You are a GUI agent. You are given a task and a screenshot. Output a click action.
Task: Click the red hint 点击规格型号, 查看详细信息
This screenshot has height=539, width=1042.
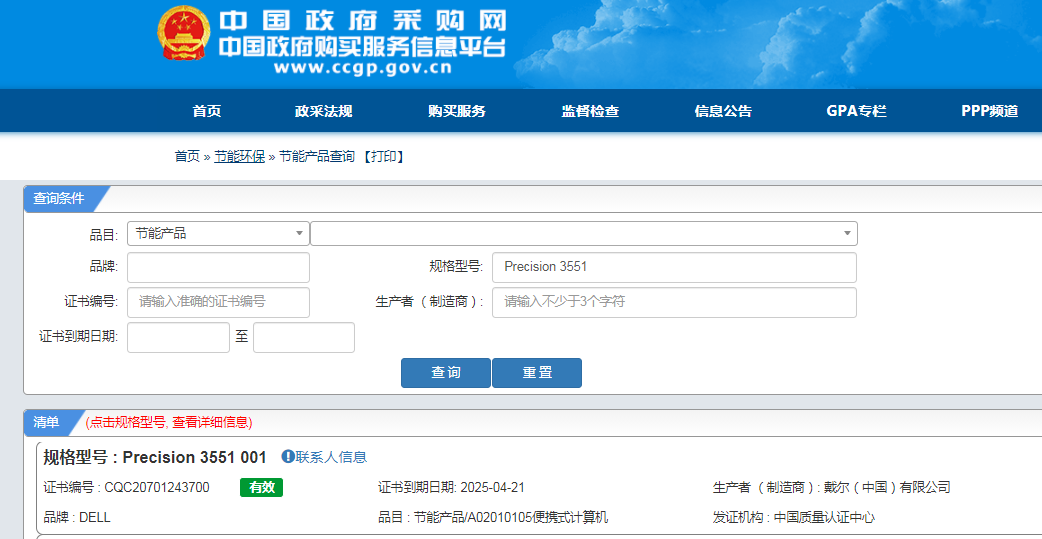click(169, 422)
